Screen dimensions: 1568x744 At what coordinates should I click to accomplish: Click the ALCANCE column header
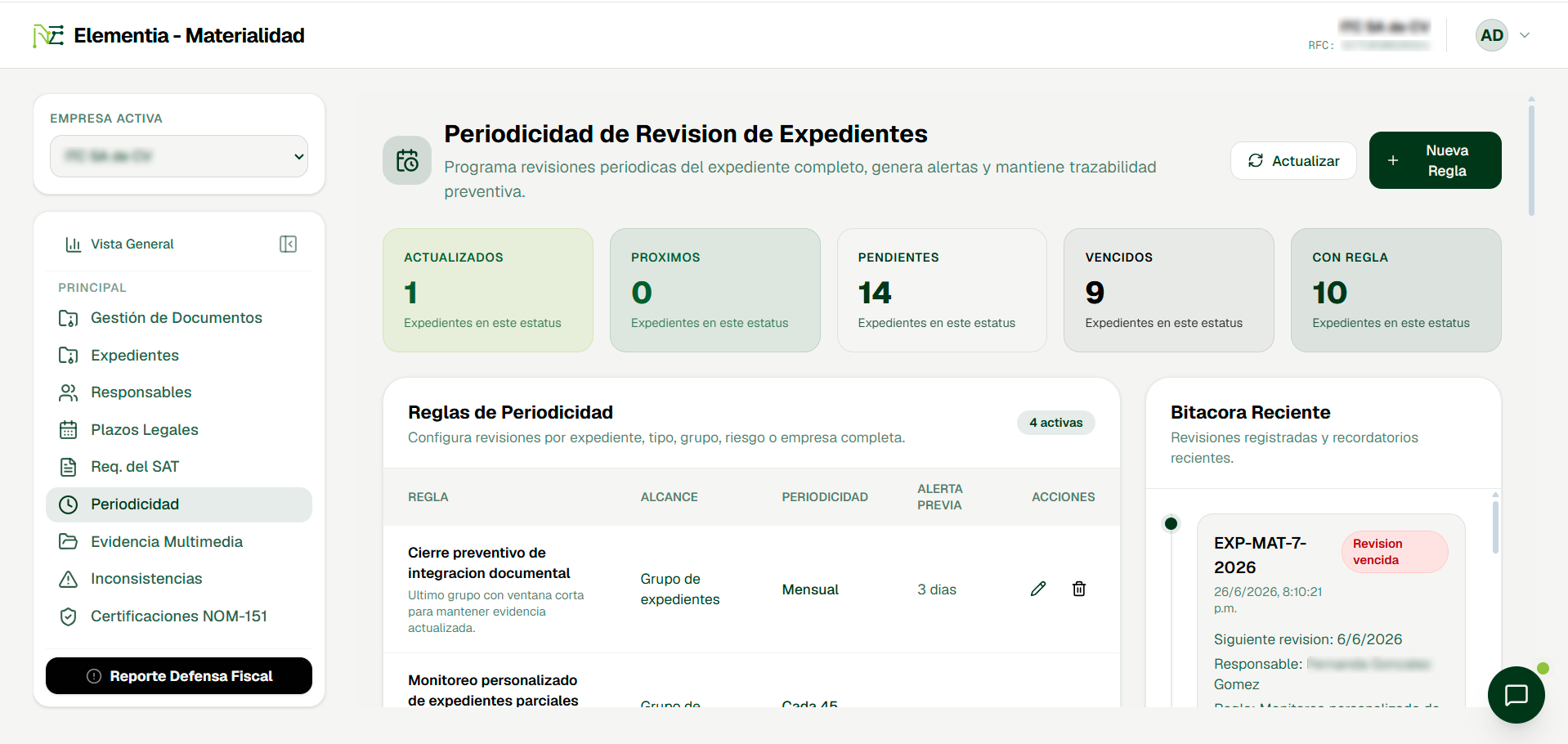click(x=670, y=497)
